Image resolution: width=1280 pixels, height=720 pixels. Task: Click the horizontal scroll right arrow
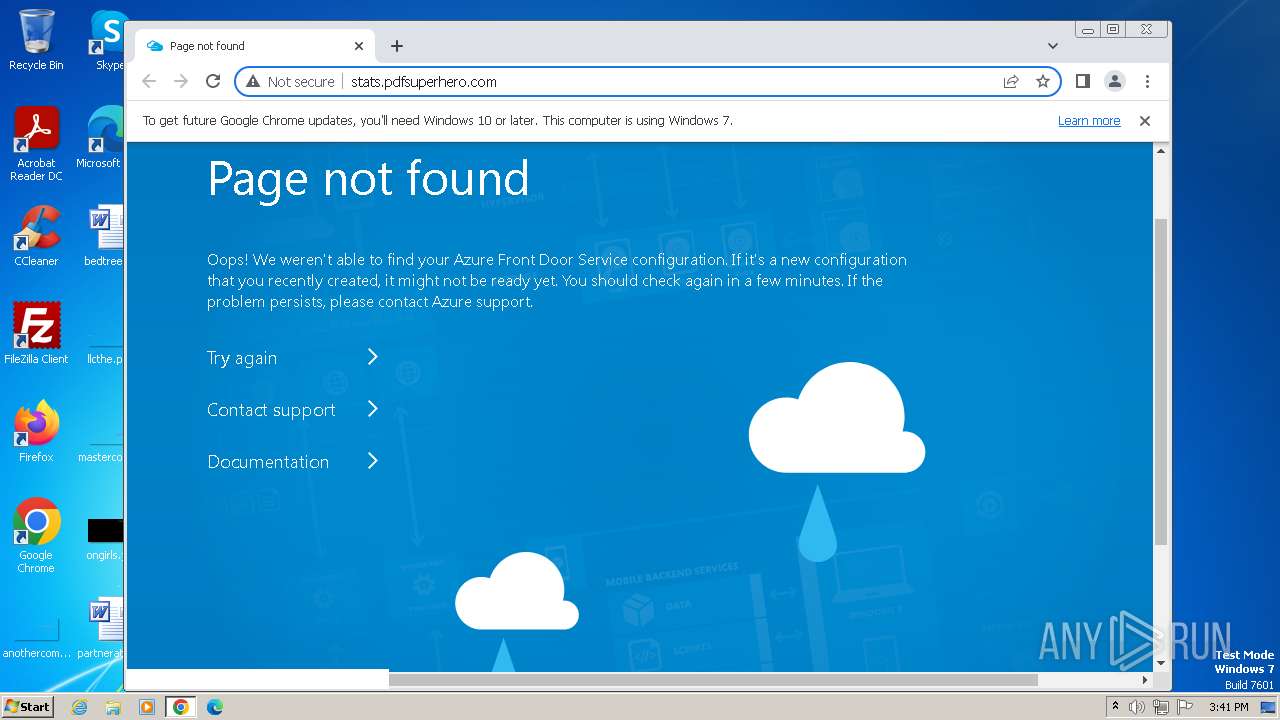click(x=1145, y=680)
